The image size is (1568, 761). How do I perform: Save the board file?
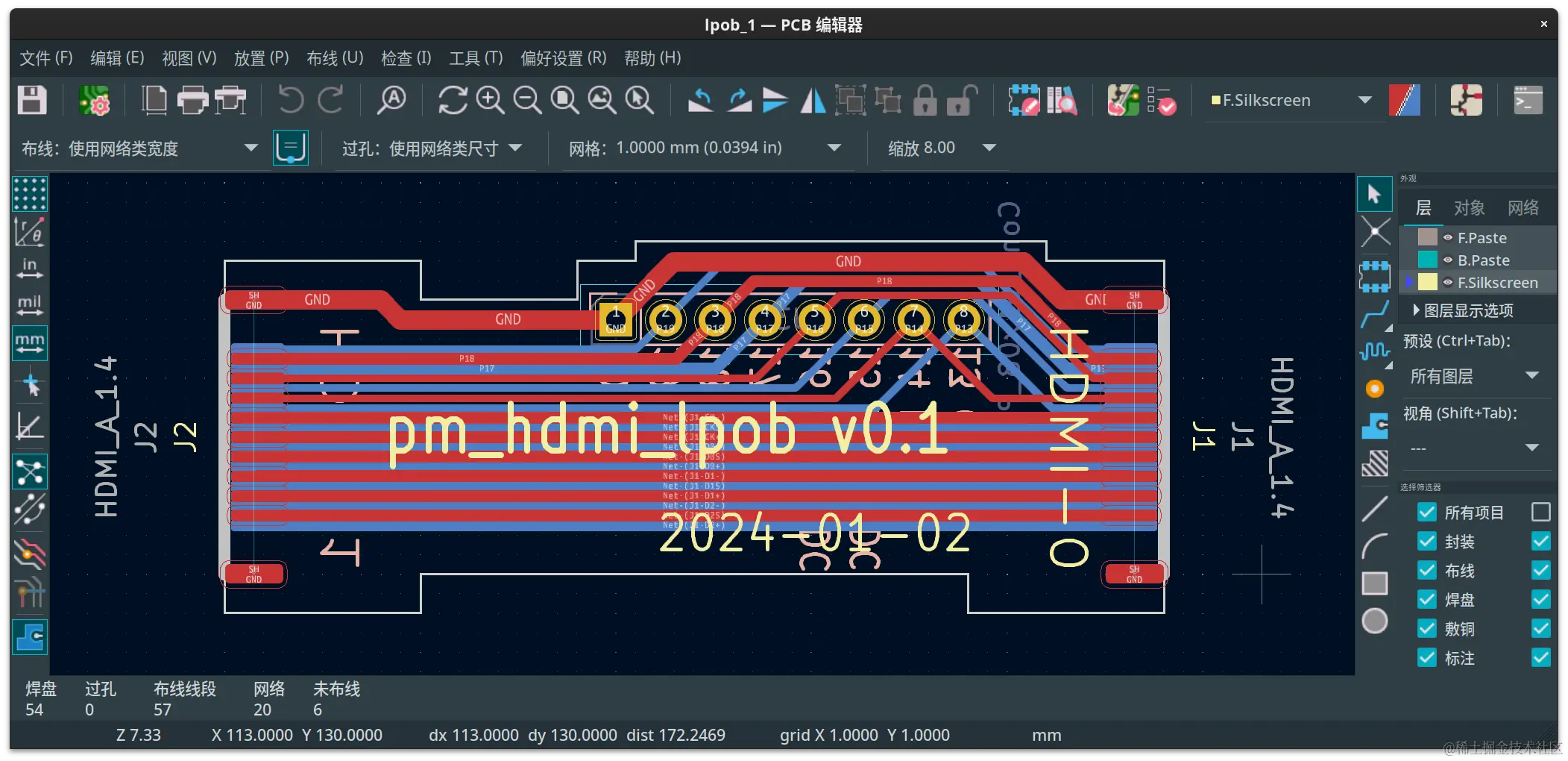(31, 99)
